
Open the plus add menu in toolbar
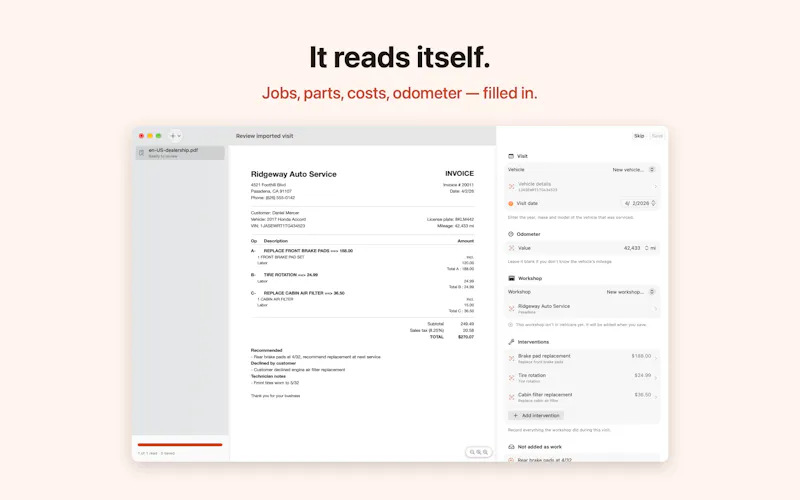pos(175,136)
